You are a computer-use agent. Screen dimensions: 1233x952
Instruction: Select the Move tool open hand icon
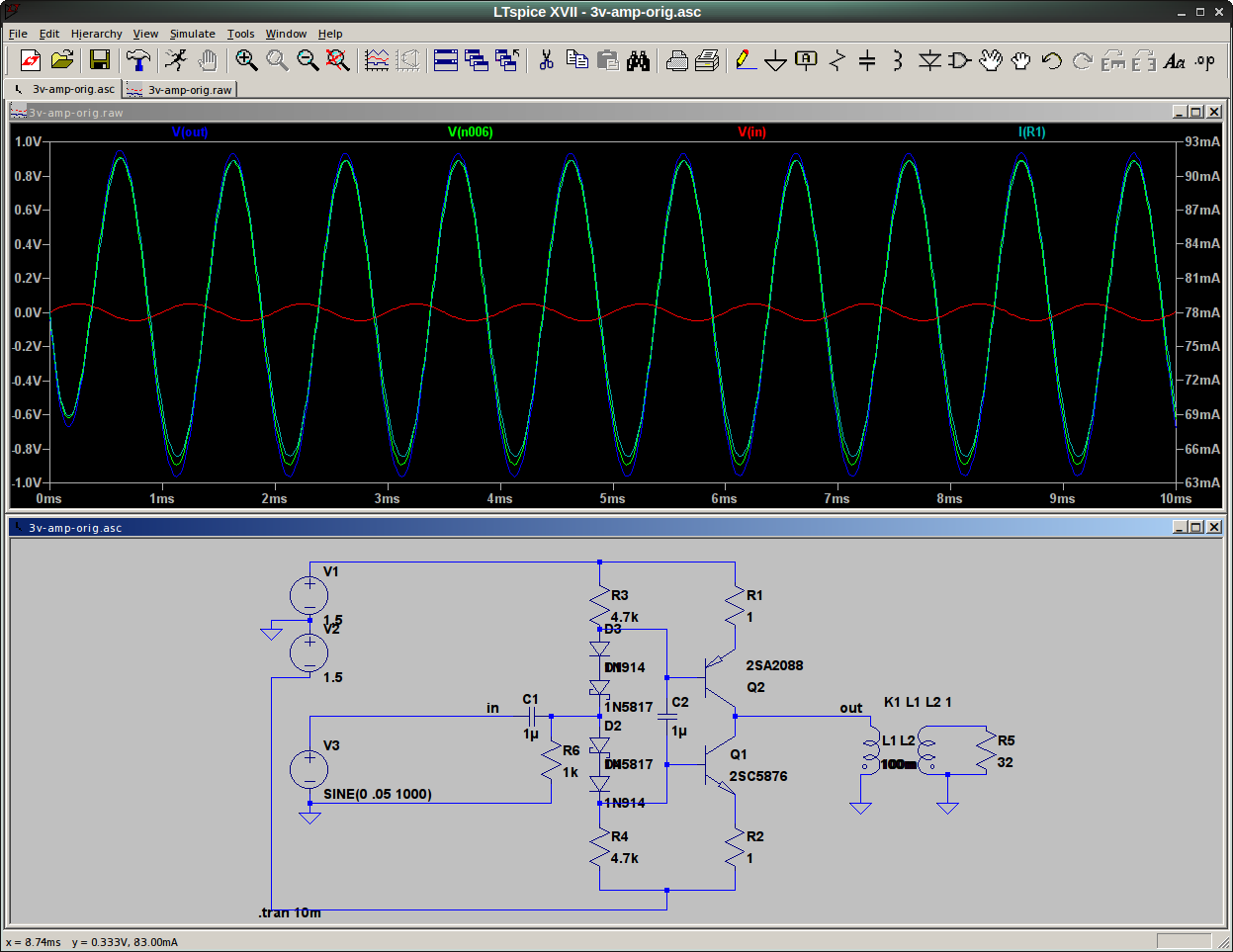[x=990, y=60]
